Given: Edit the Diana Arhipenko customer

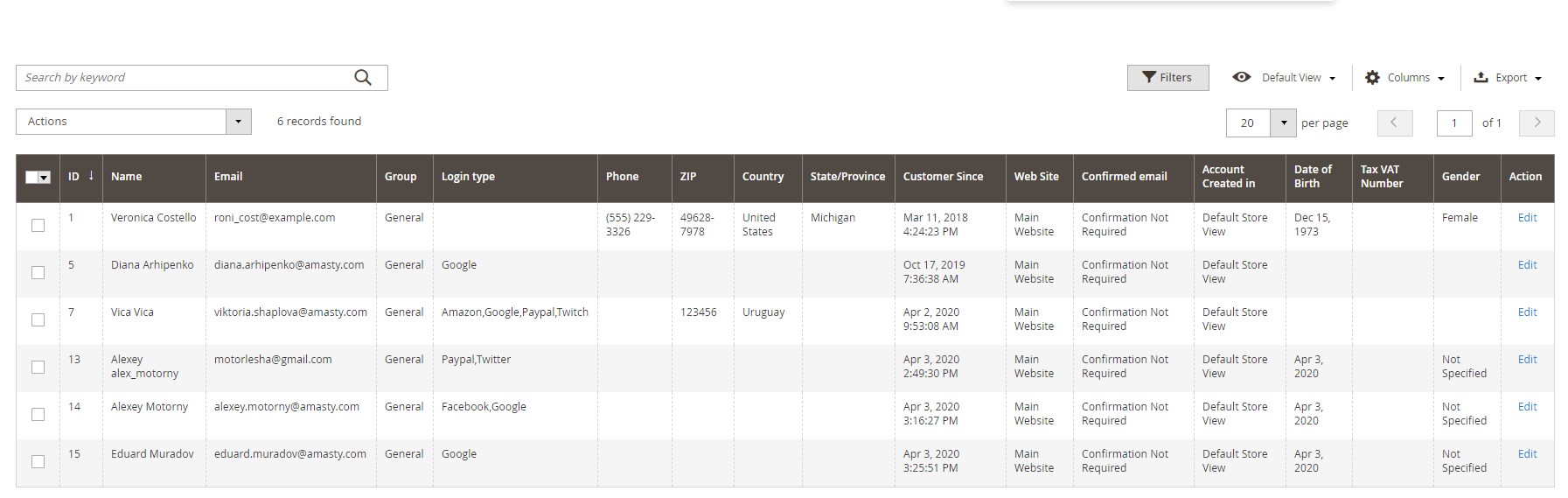Looking at the screenshot, I should 1527,264.
